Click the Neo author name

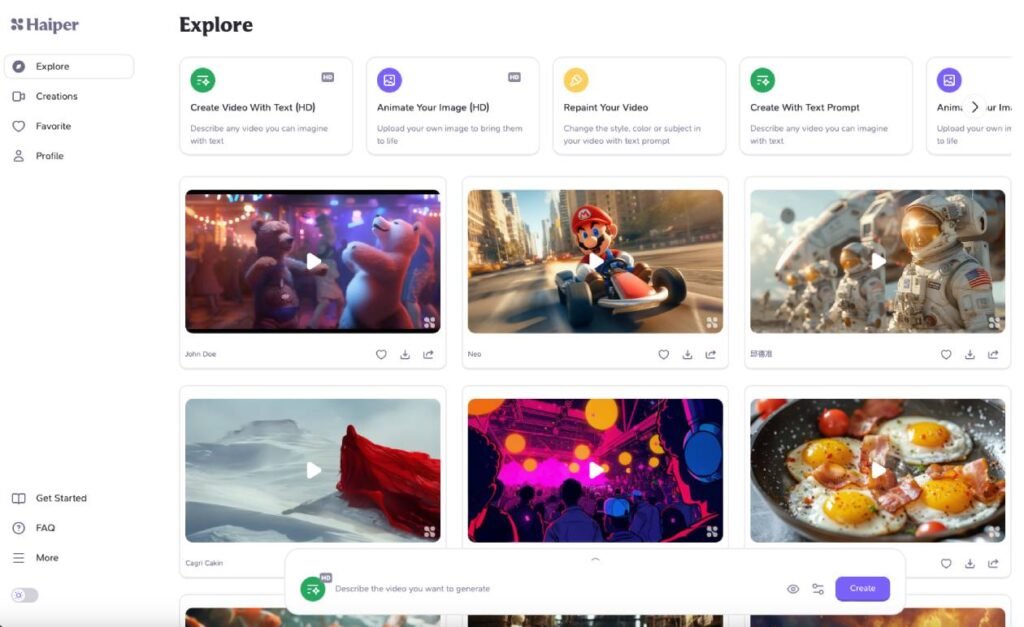(x=474, y=354)
